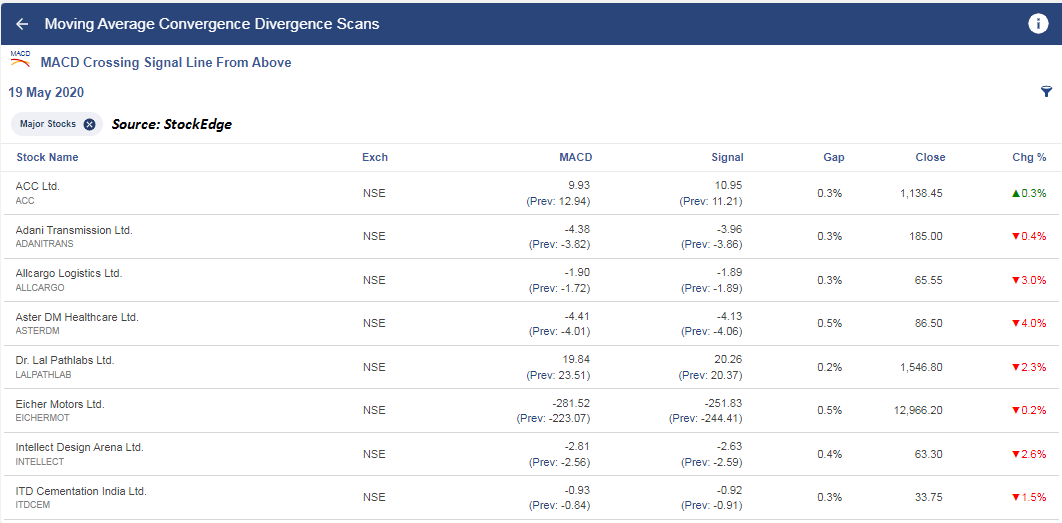Click the MACD scan logo icon
The image size is (1062, 523).
20,59
